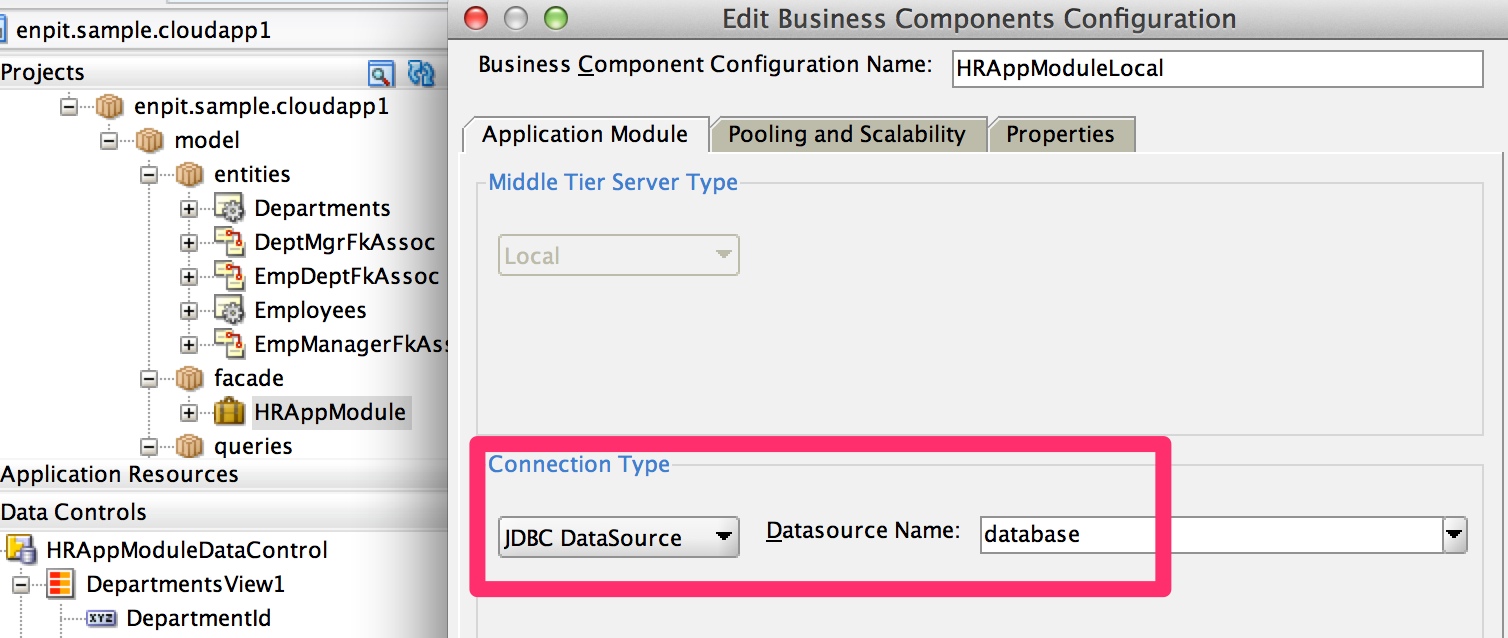Click the green zoom button of the dialog
The width and height of the screenshot is (1508, 638).
pos(555,18)
